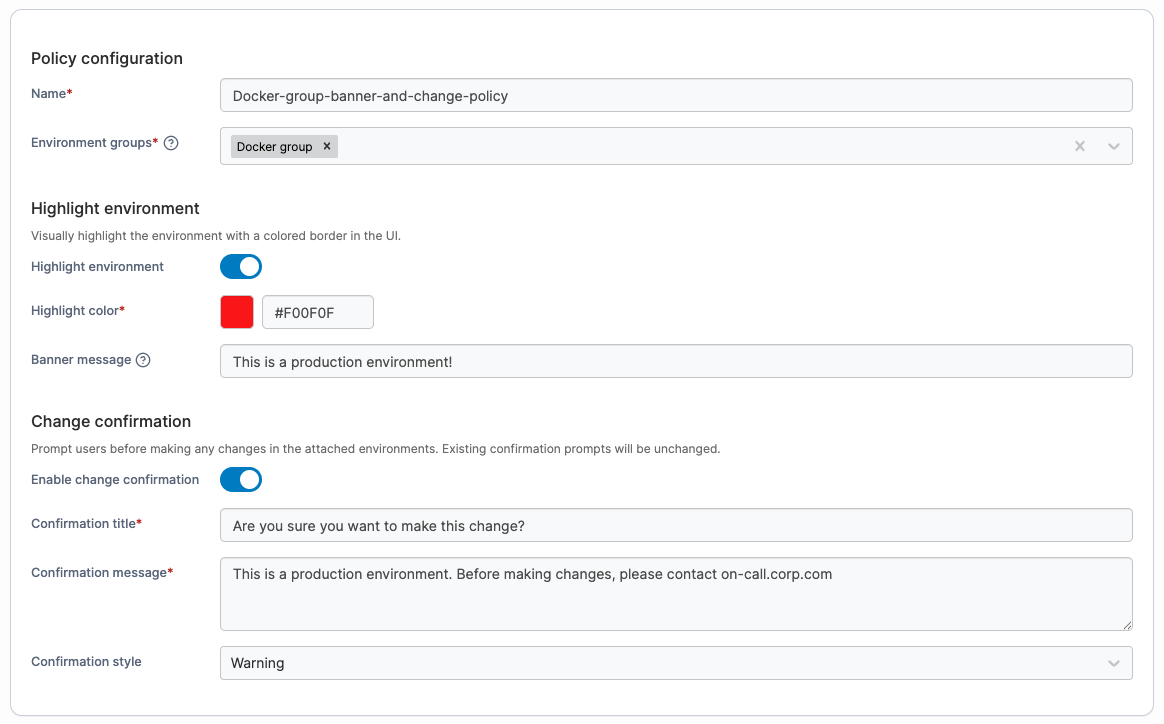1164x724 pixels.
Task: Open the red highlight color swatch
Action: [237, 312]
